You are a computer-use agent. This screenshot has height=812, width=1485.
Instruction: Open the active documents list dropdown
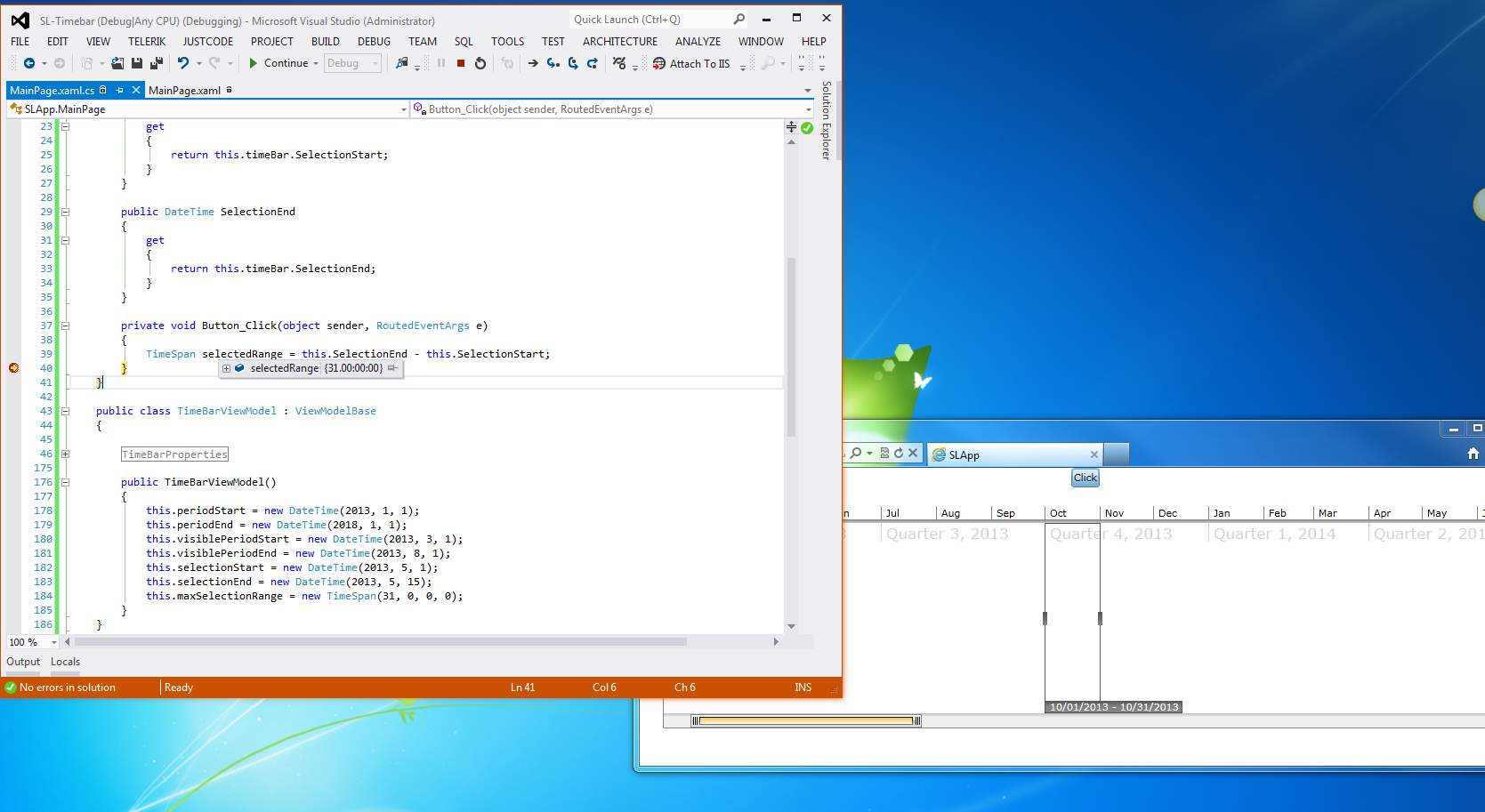click(808, 90)
